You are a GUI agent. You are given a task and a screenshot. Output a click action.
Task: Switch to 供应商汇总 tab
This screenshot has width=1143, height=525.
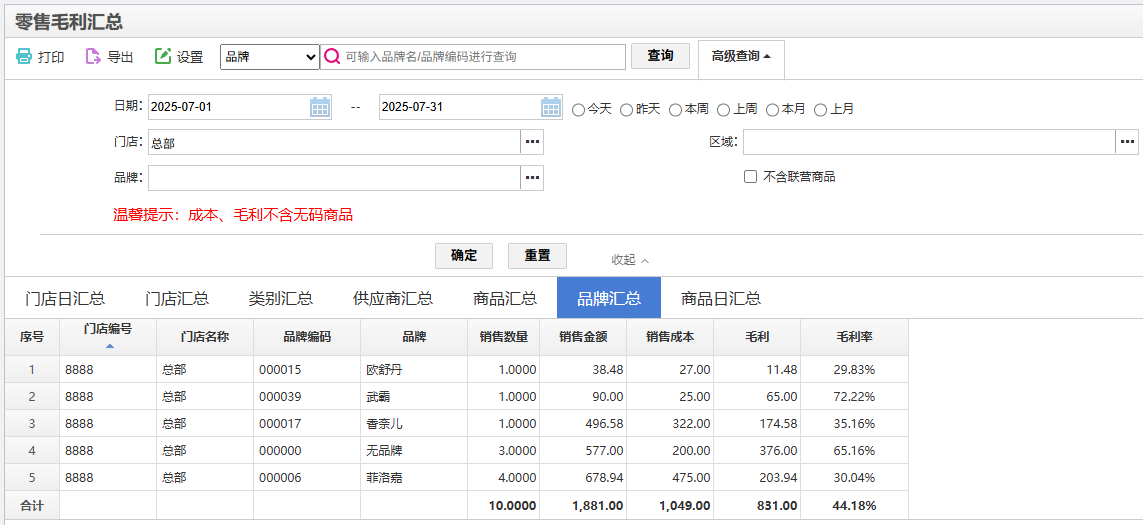(x=393, y=298)
